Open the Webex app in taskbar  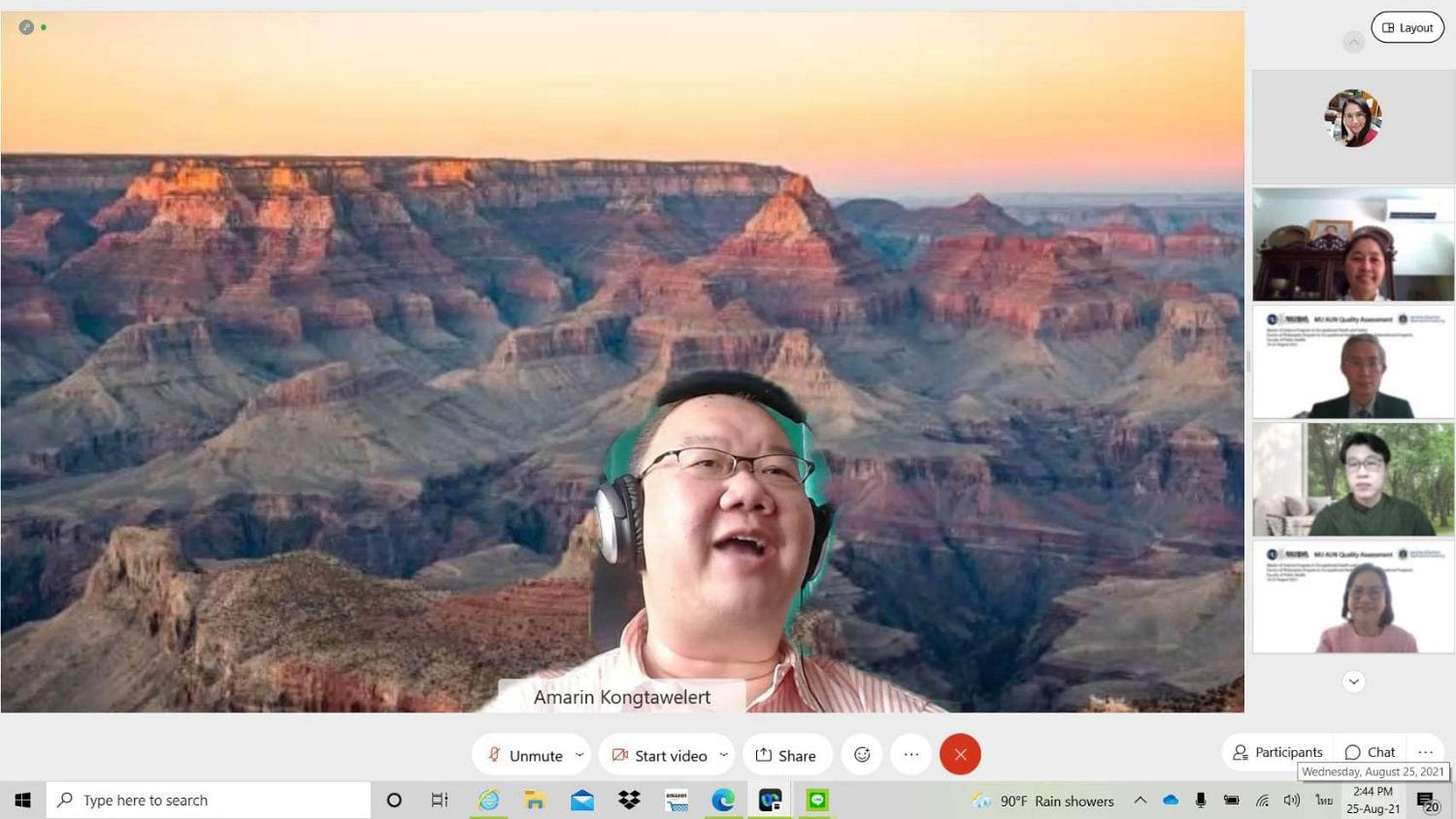click(x=770, y=801)
